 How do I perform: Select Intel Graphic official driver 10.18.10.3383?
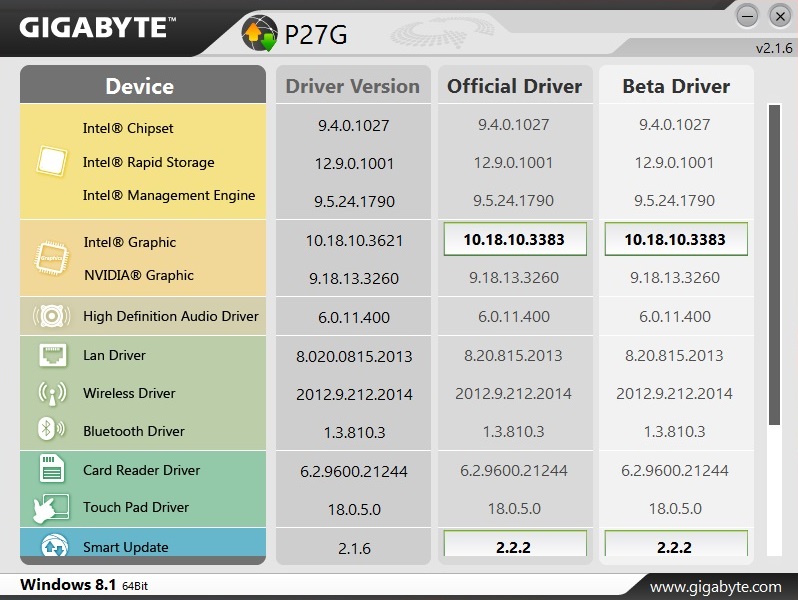click(x=515, y=240)
